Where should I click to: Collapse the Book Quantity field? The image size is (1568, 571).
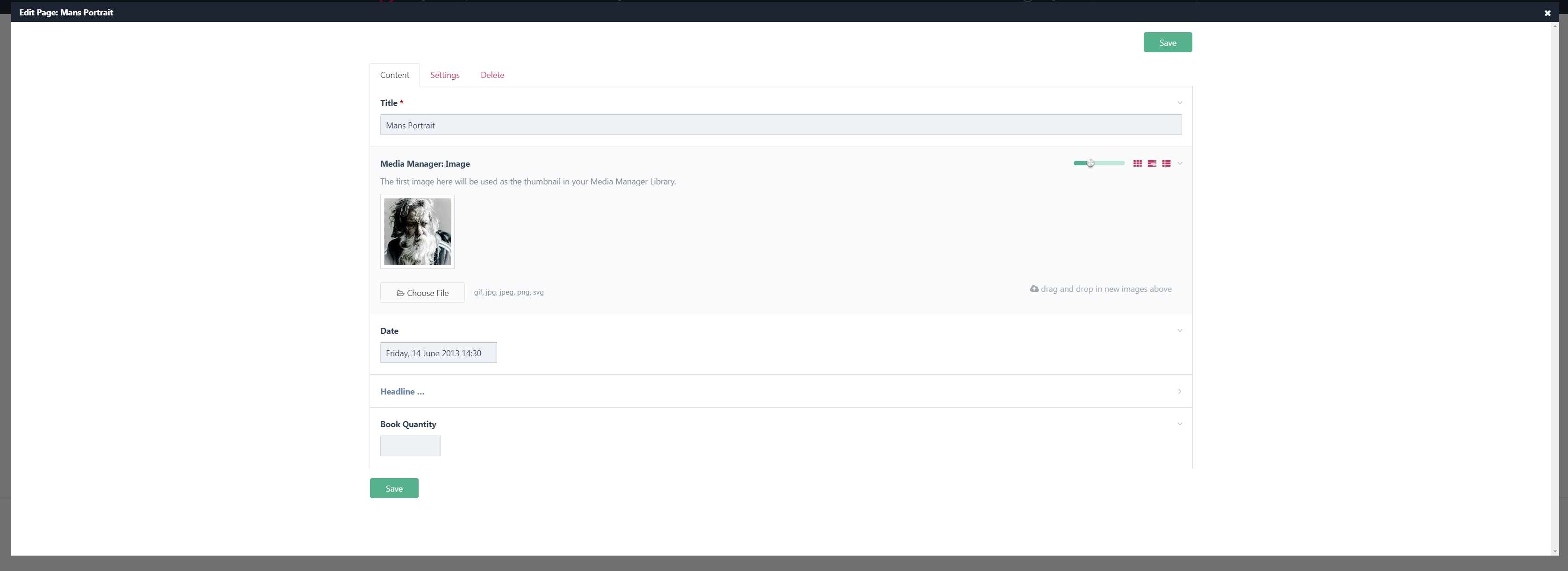point(1179,424)
